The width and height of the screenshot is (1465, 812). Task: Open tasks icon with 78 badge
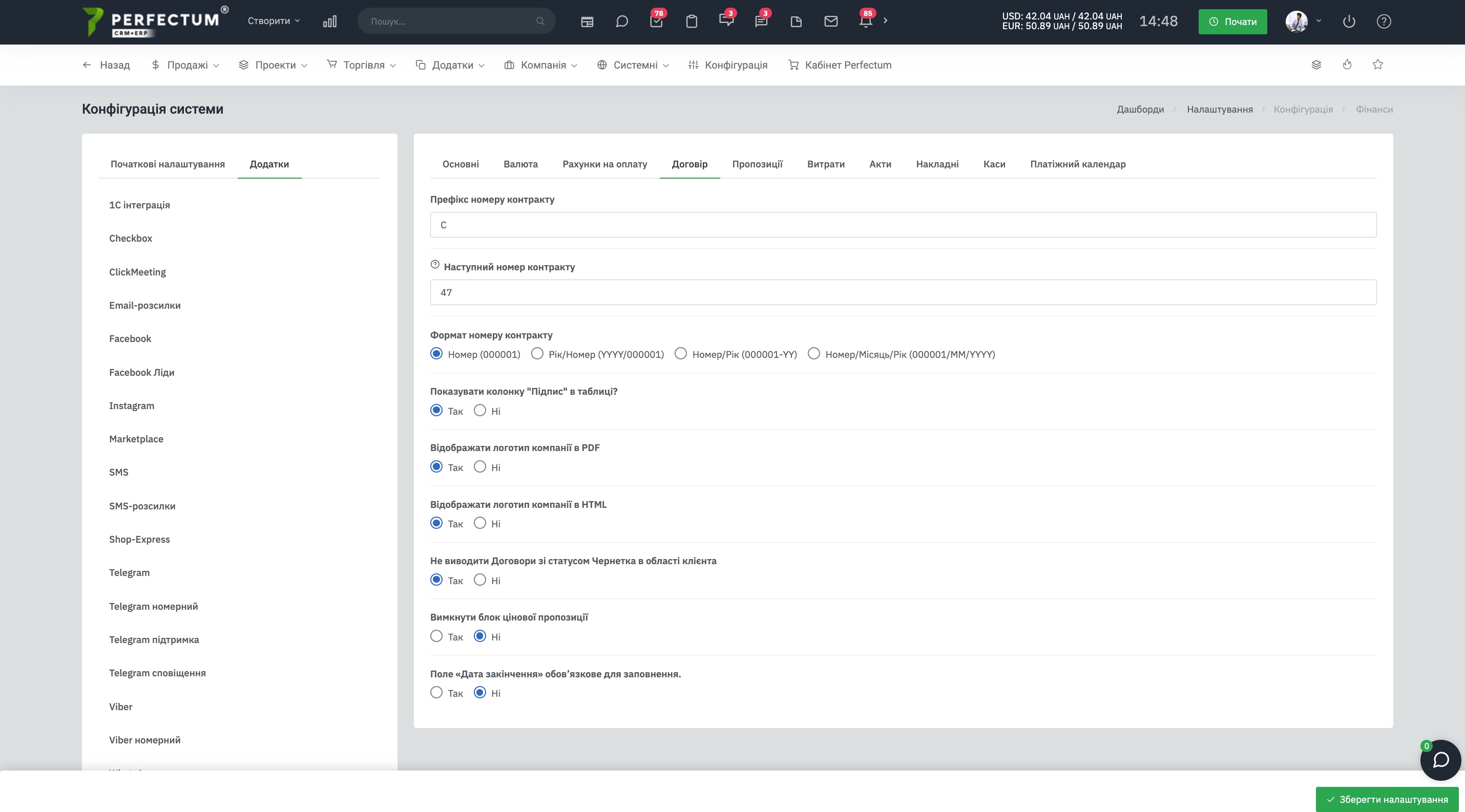(657, 21)
